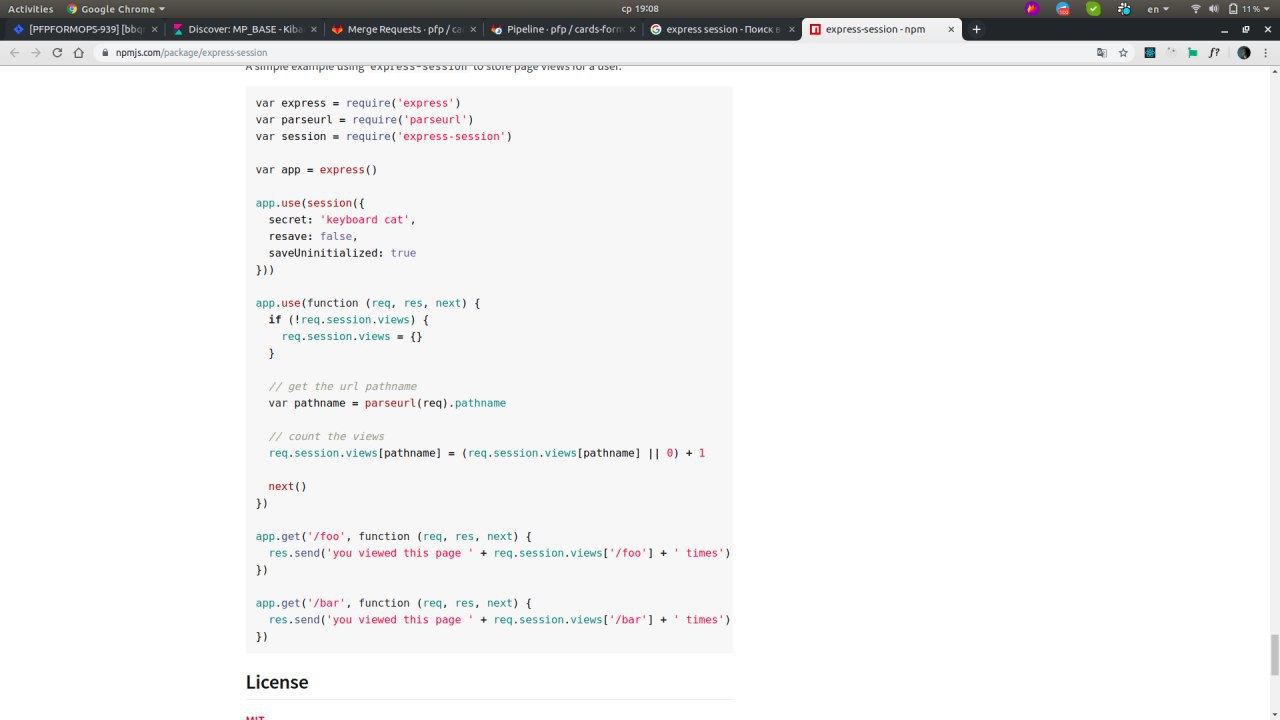Open Slack tray indicator
The width and height of the screenshot is (1280, 720).
1124,9
